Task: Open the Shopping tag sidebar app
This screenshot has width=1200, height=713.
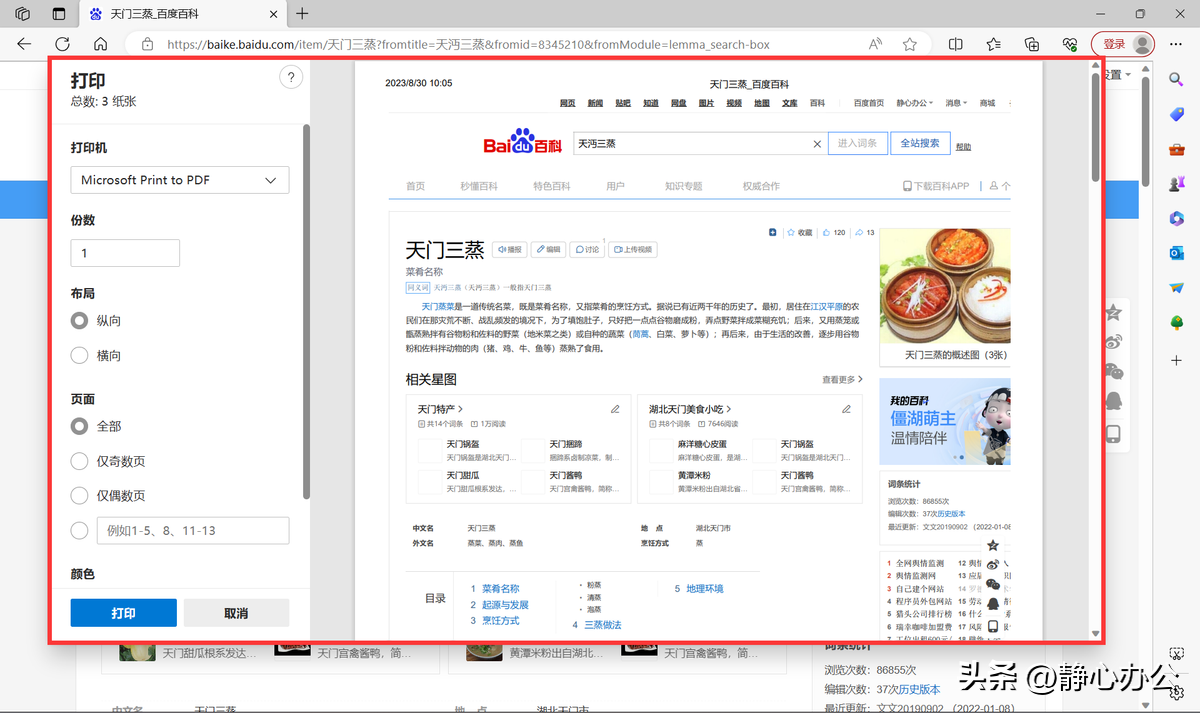Action: click(1176, 115)
